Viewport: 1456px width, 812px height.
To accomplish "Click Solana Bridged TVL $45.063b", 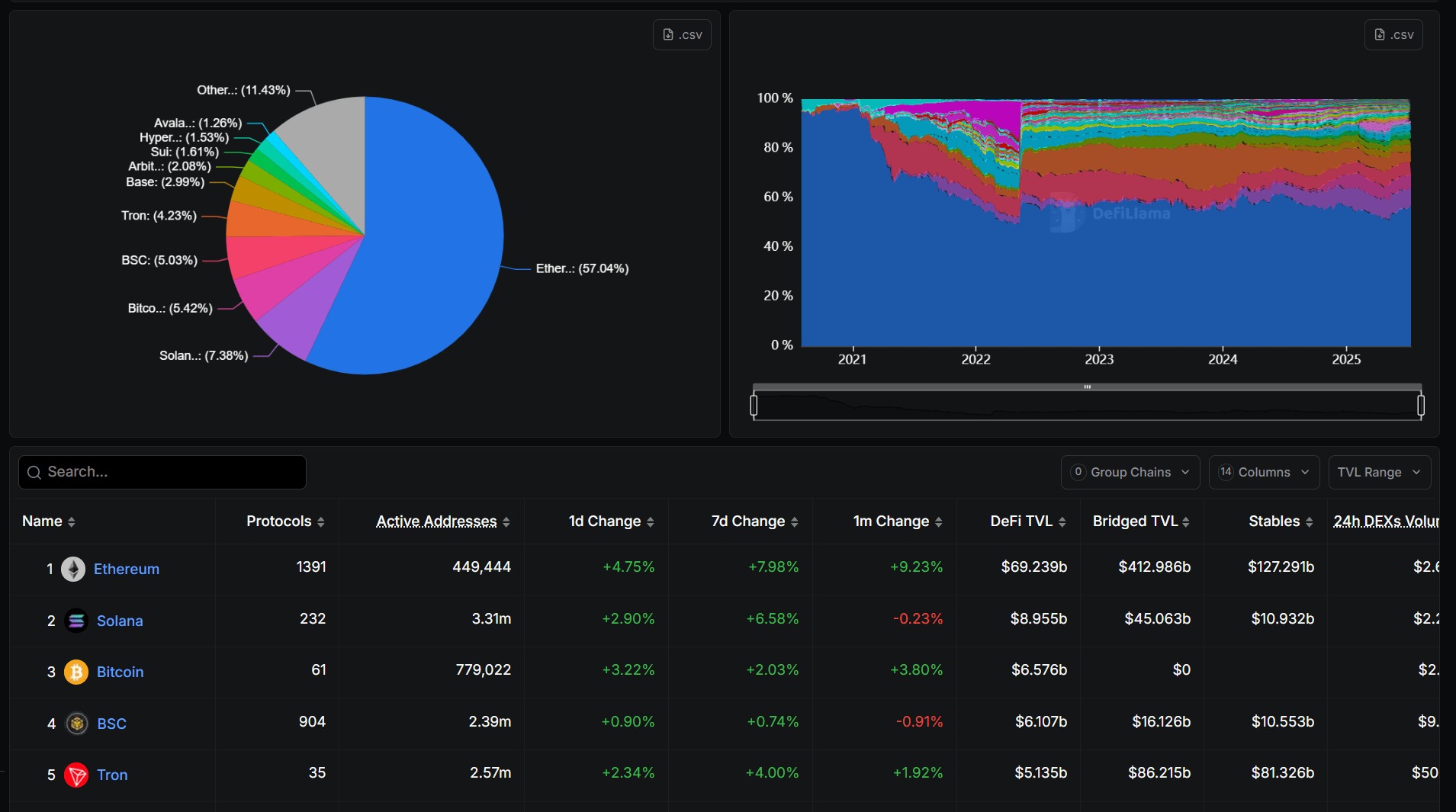I will 1157,618.
